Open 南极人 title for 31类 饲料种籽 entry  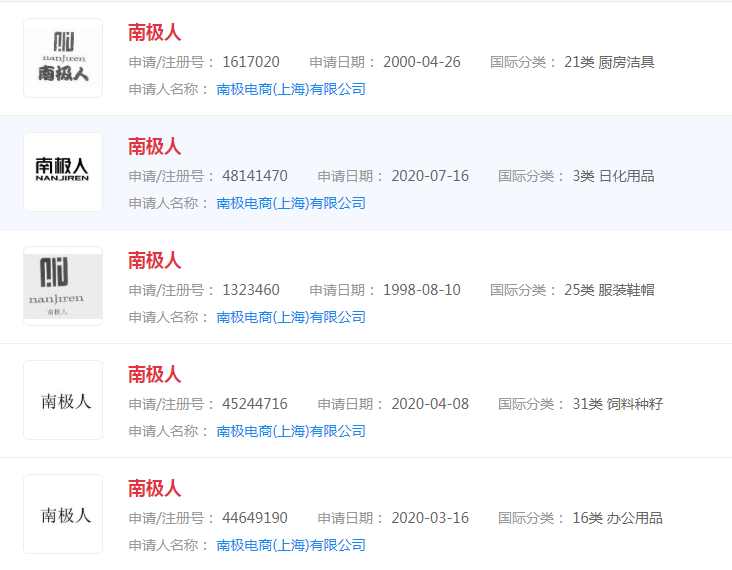pyautogui.click(x=155, y=374)
